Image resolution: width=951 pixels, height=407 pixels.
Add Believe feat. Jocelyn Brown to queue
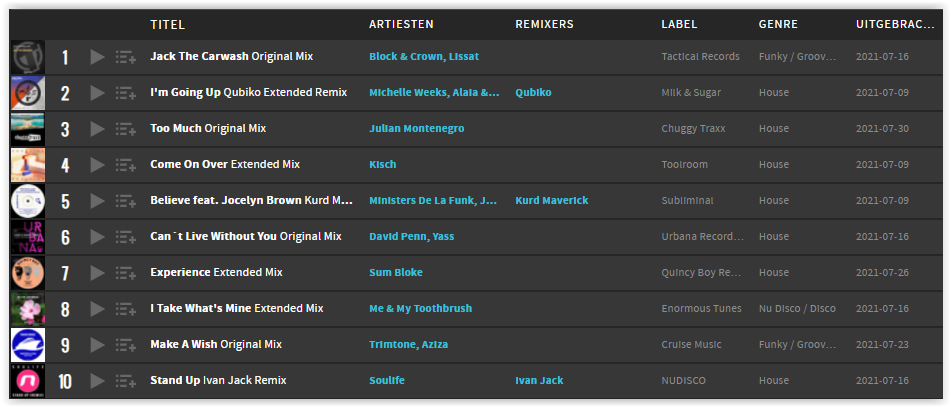coord(126,201)
